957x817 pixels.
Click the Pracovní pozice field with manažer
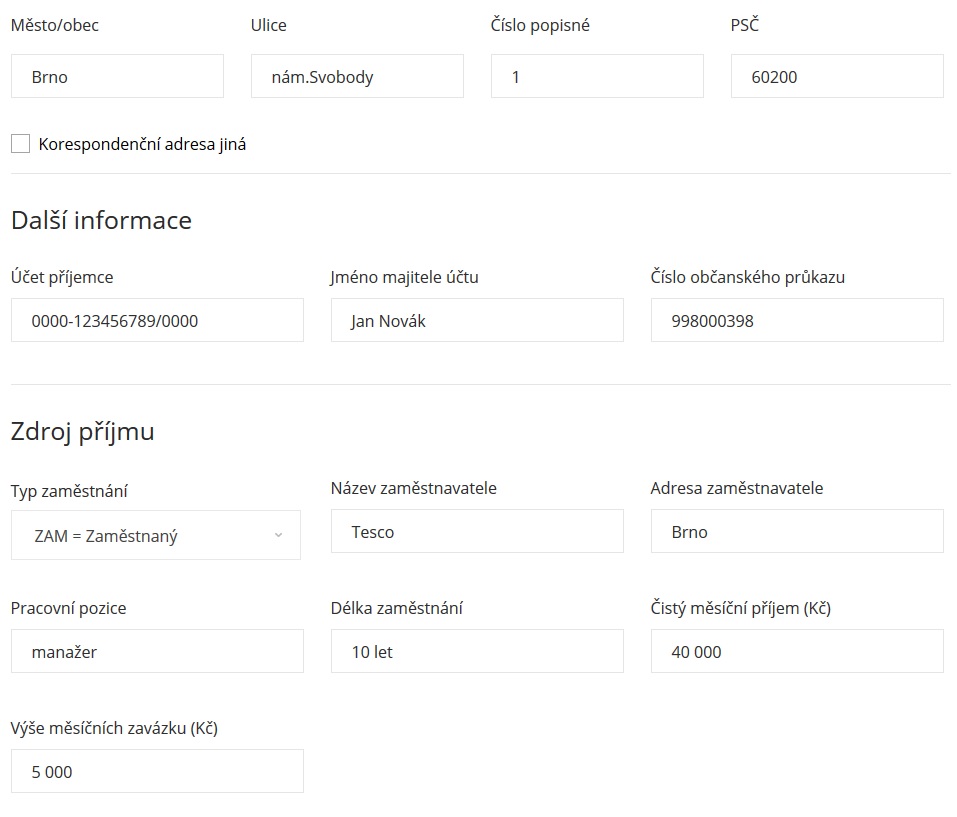coord(157,651)
